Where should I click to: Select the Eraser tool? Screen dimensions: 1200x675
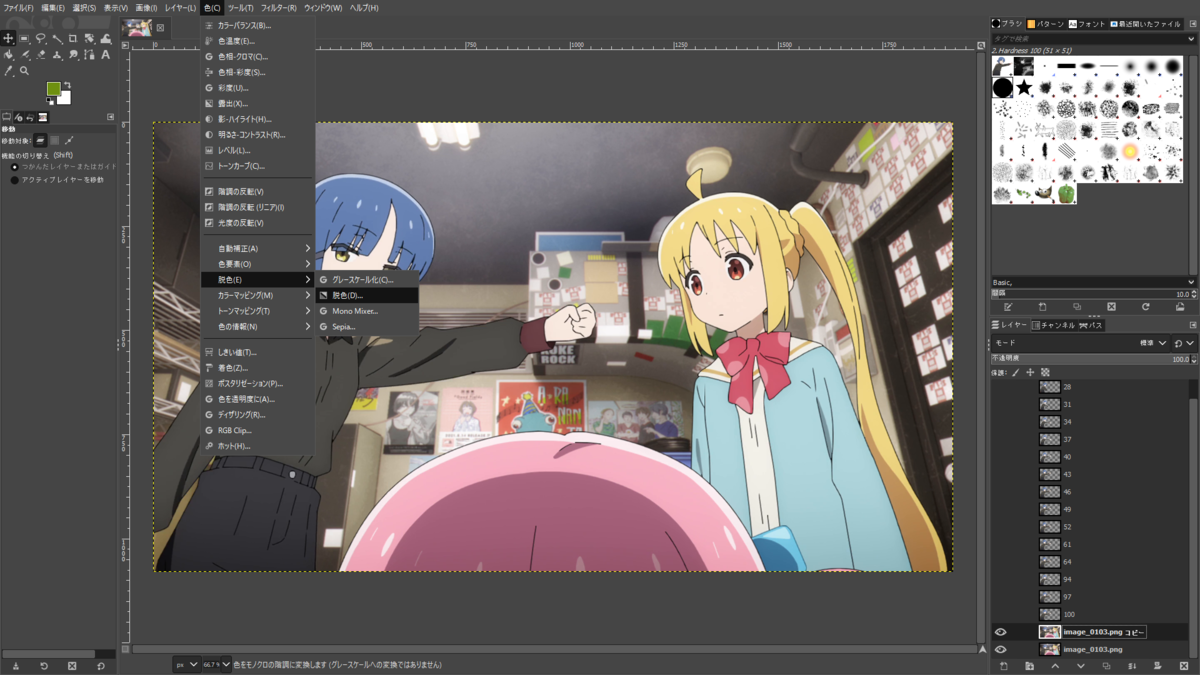click(x=41, y=54)
